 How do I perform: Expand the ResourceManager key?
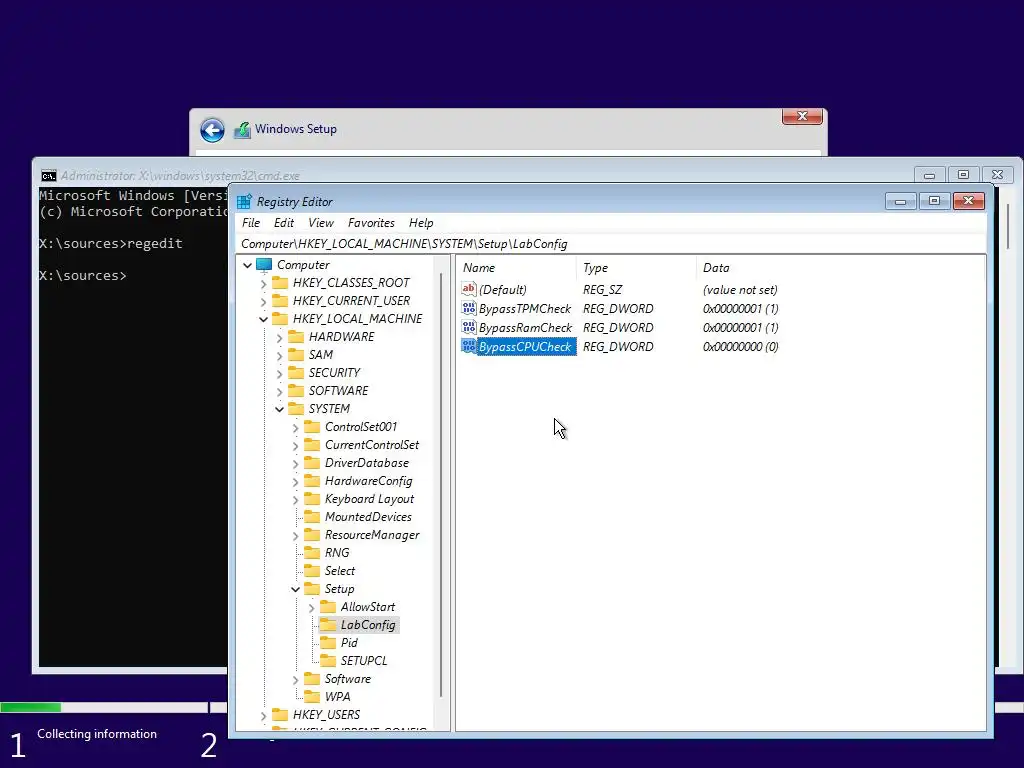click(x=295, y=536)
